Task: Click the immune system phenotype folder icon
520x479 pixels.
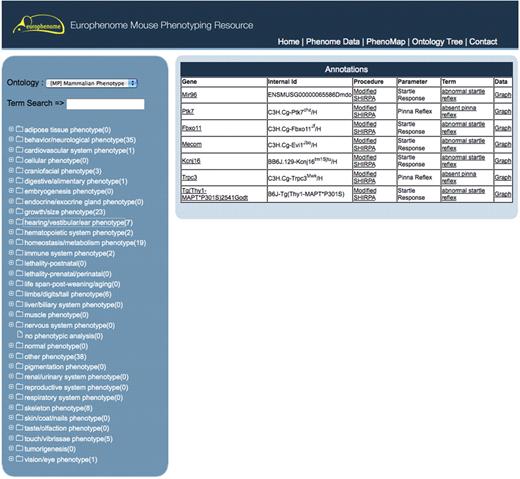Action: click(x=19, y=253)
